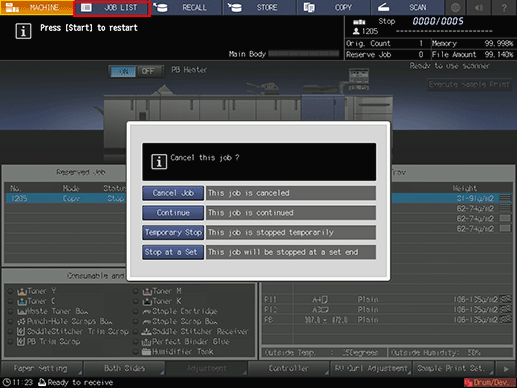The width and height of the screenshot is (517, 388).
Task: Open the SCAN tab
Action: point(407,7)
